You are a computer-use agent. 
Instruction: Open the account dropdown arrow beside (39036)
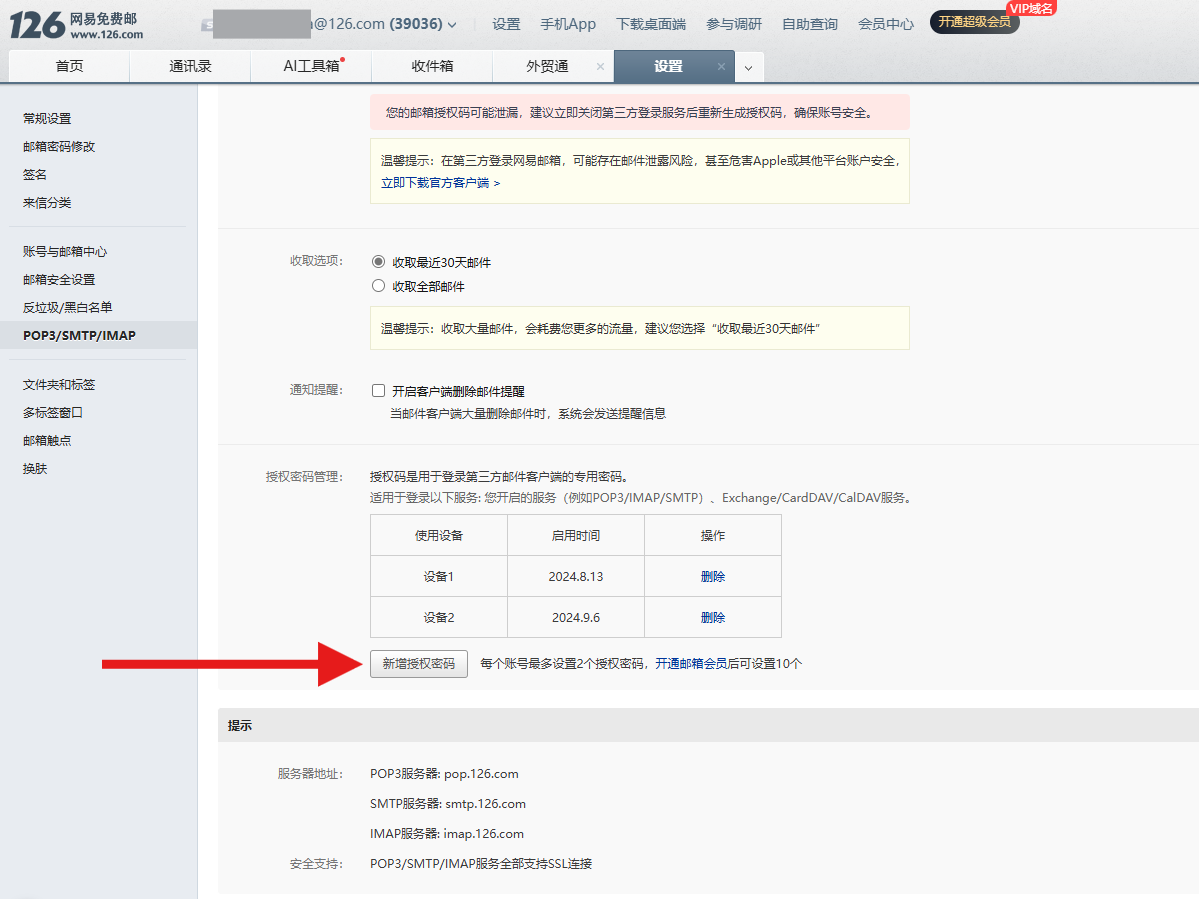coord(452,24)
